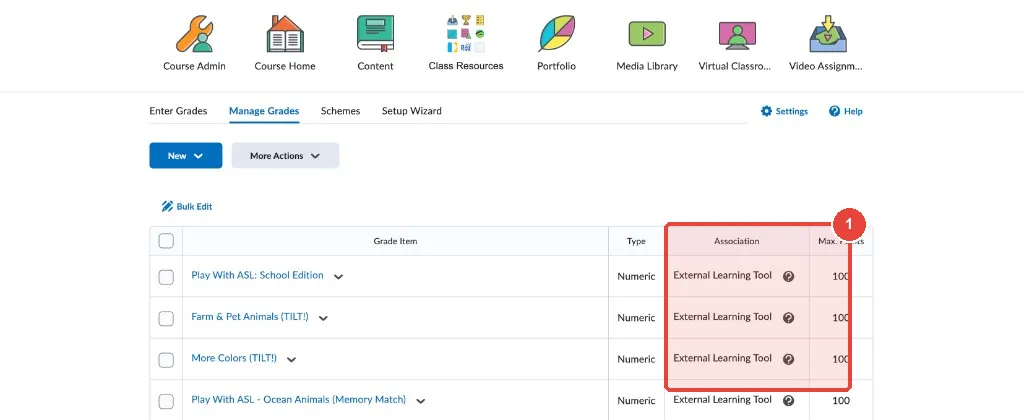Open the Setup Wizard tab
The image size is (1024, 420).
coord(411,111)
